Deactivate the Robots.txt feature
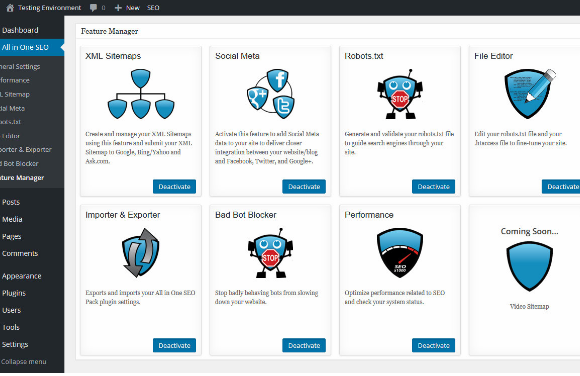The height and width of the screenshot is (376, 580). [x=434, y=187]
